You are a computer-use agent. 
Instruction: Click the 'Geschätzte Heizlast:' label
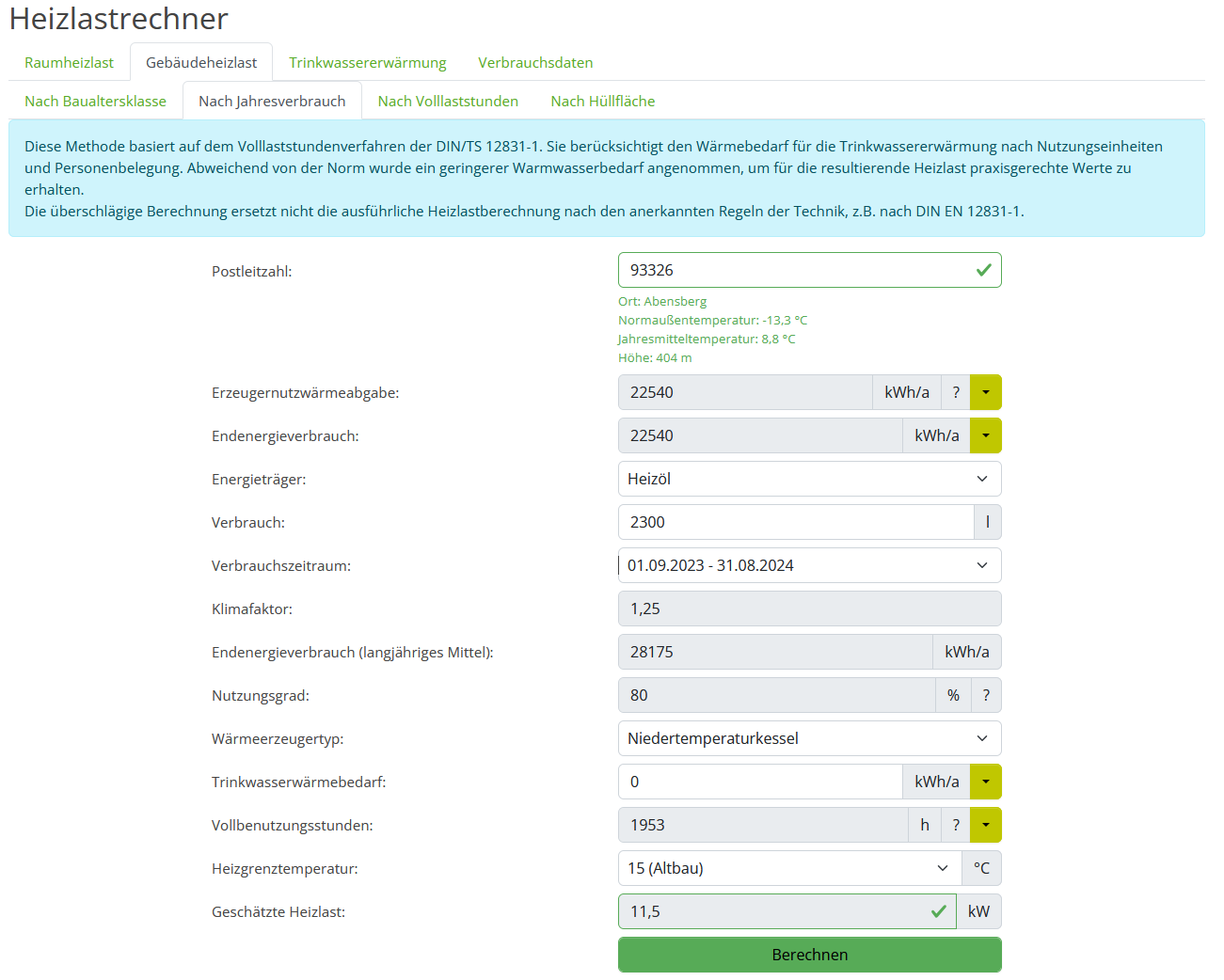[278, 912]
